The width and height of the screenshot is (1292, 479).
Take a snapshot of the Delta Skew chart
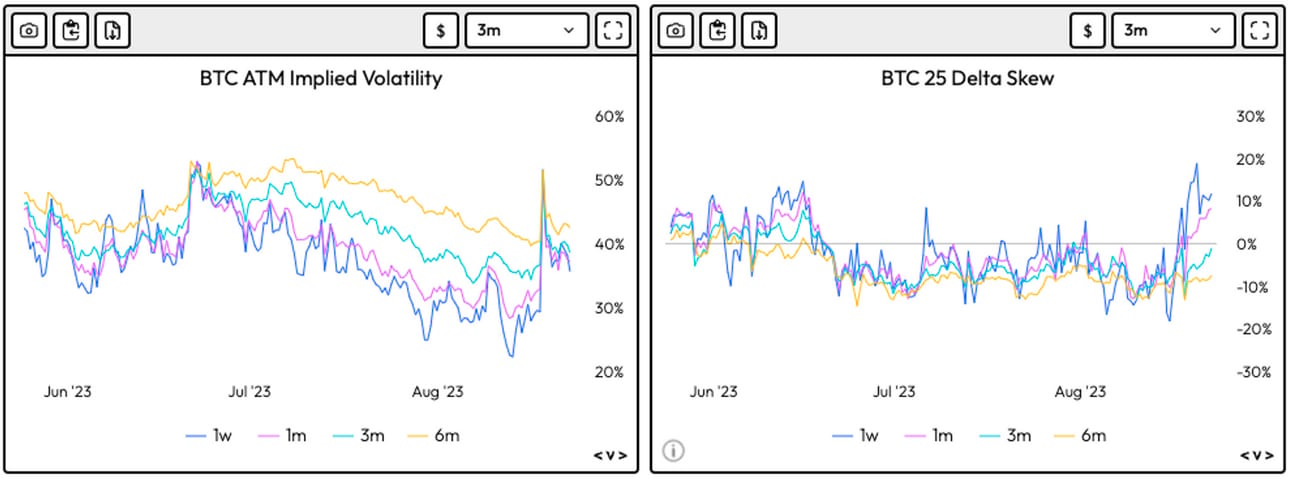(x=676, y=30)
